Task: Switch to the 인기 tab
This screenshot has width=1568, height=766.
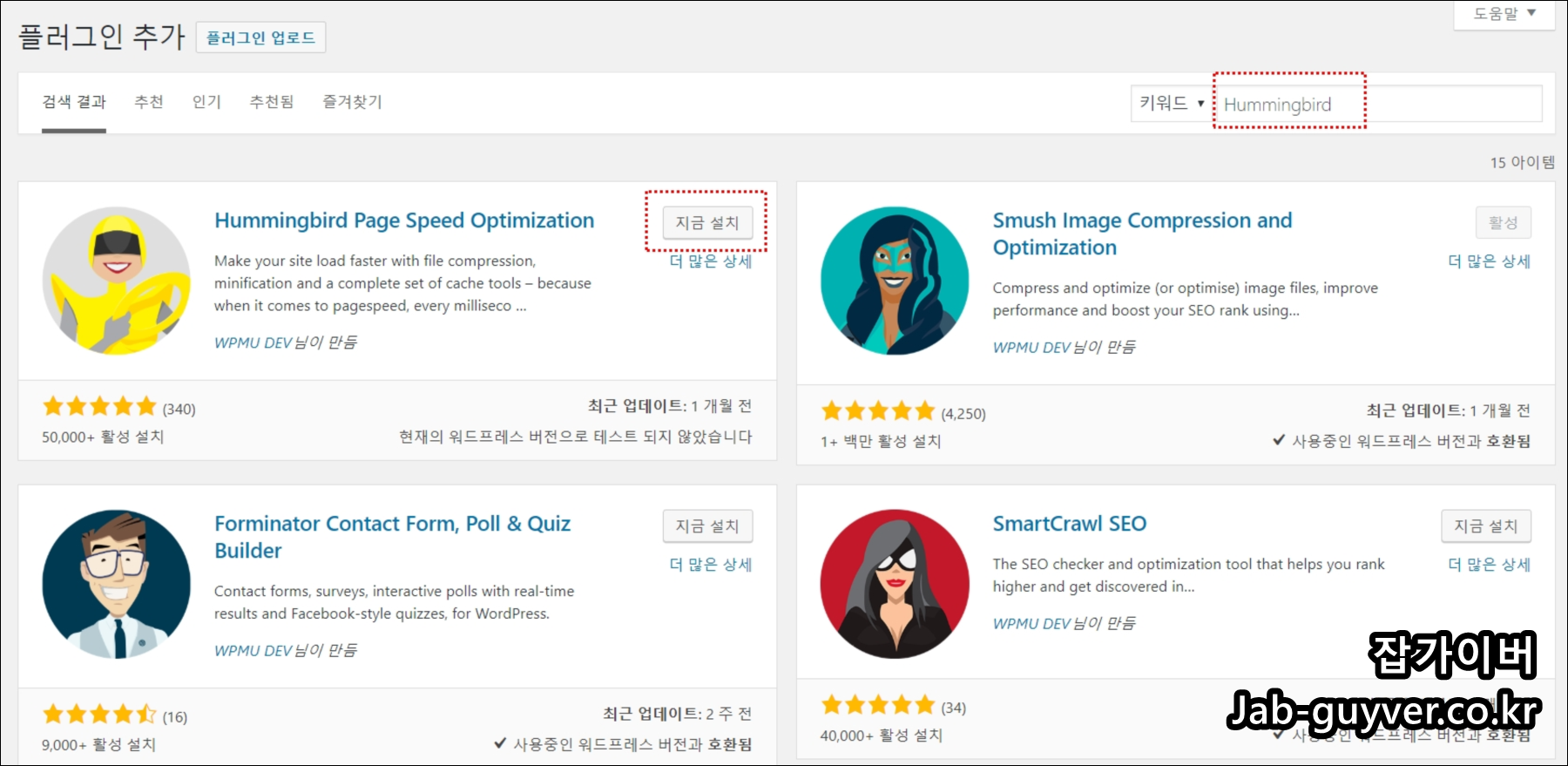Action: (206, 102)
